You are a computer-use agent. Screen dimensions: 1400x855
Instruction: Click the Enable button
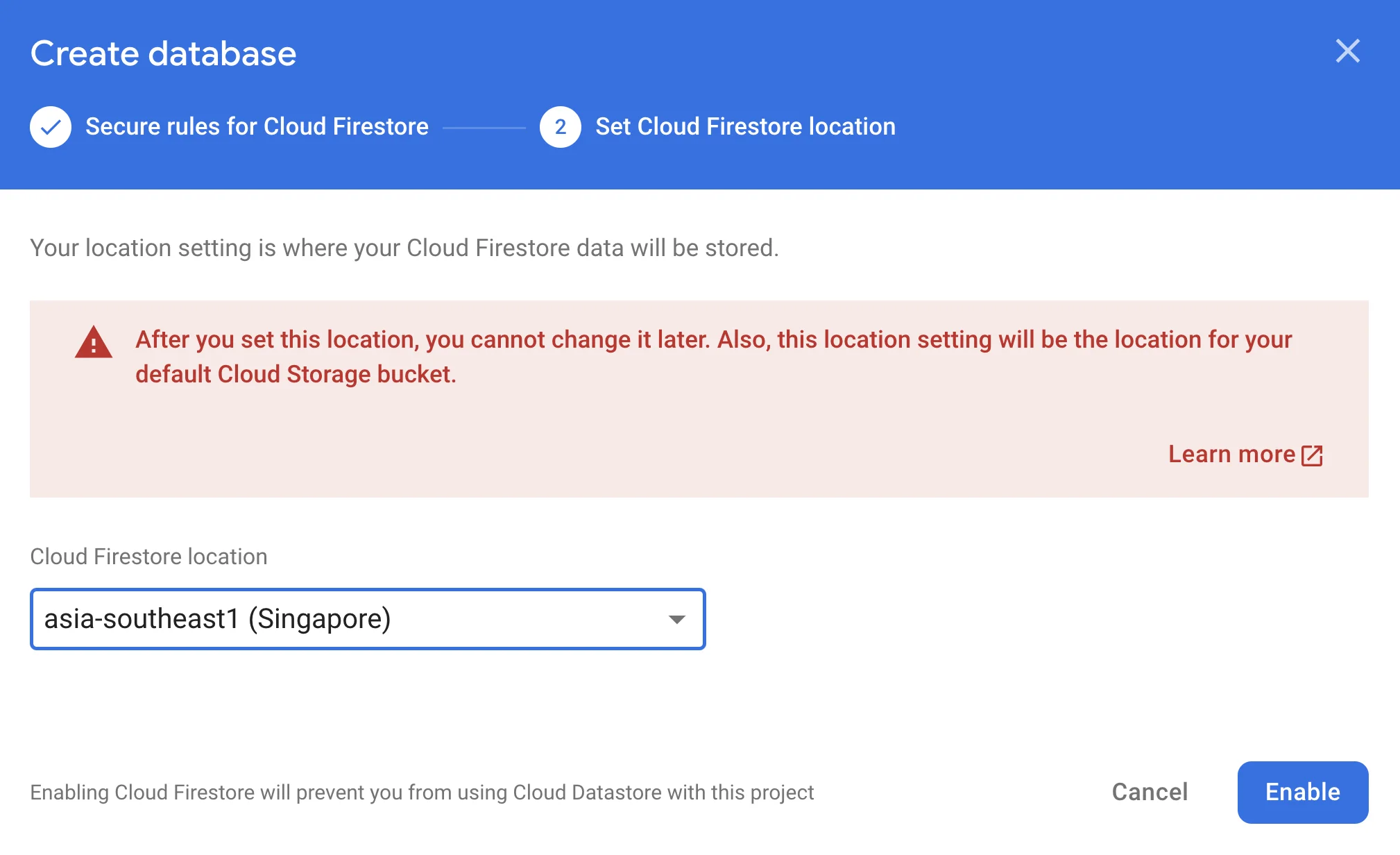[1303, 793]
